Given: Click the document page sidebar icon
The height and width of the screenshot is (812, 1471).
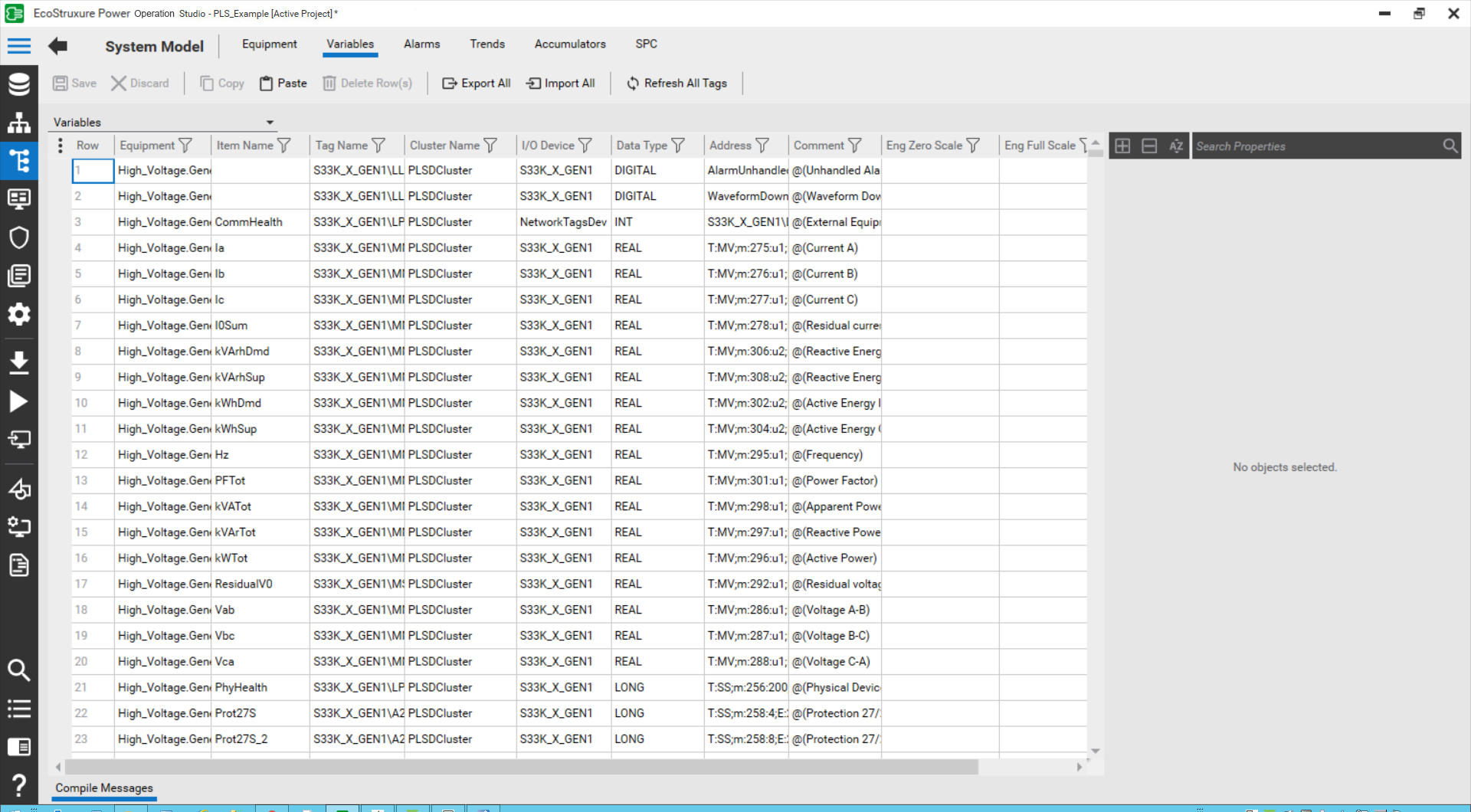Looking at the screenshot, I should (19, 565).
